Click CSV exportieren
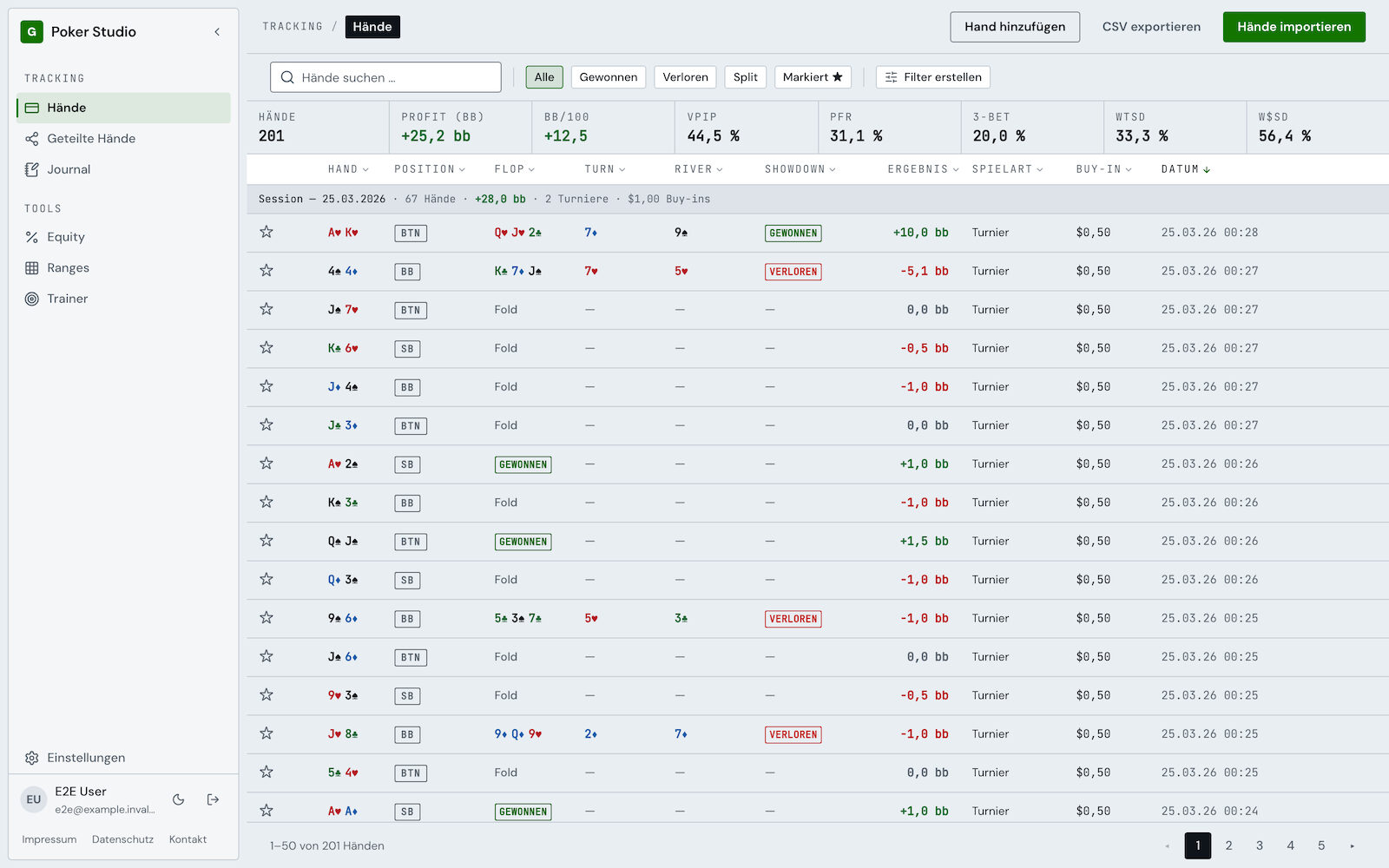The width and height of the screenshot is (1389, 868). pos(1151,27)
